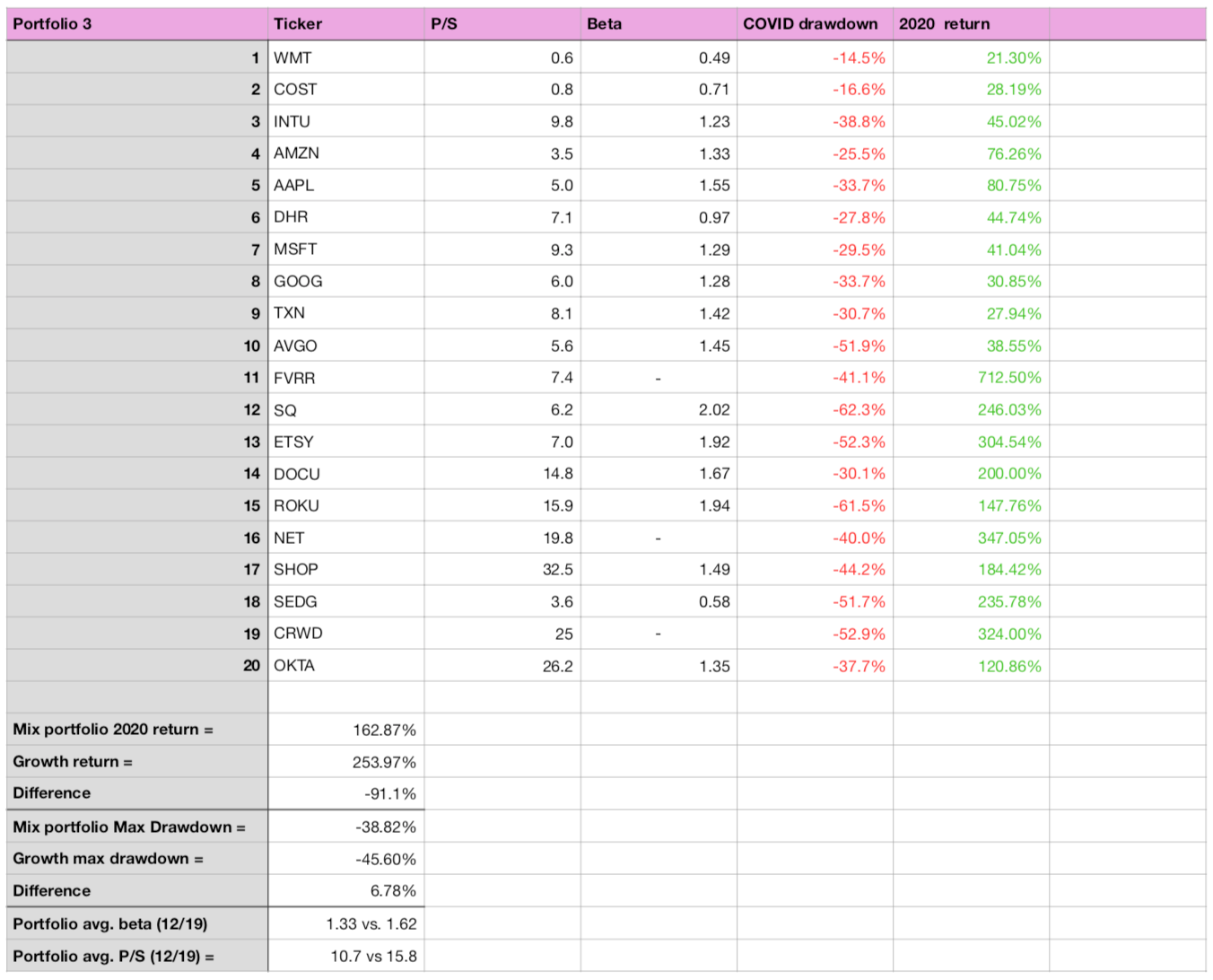Click the FVRR ticker cell

click(x=345, y=378)
